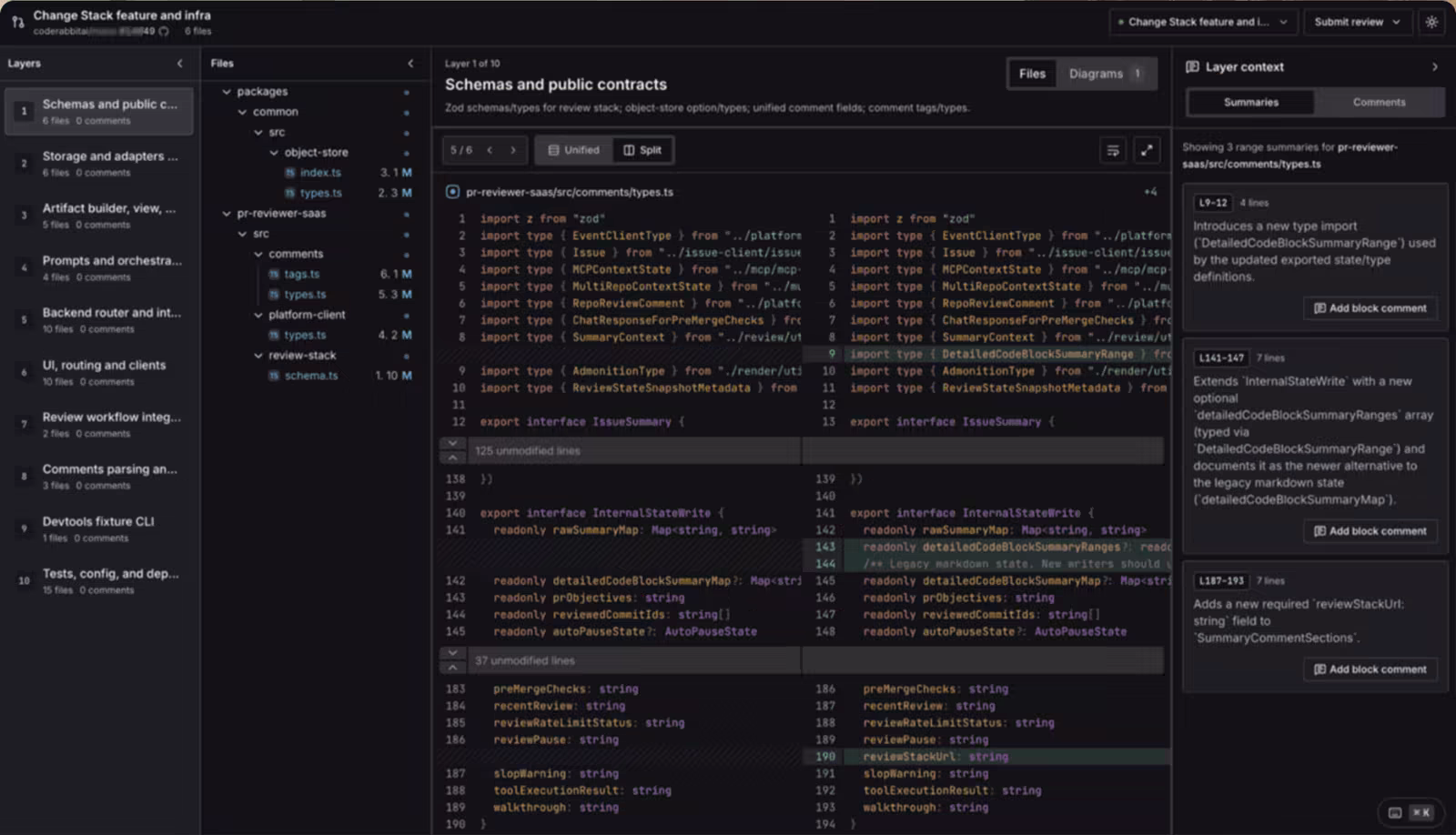Select layer Artifact builder, view
The width and height of the screenshot is (1456, 835).
point(98,216)
